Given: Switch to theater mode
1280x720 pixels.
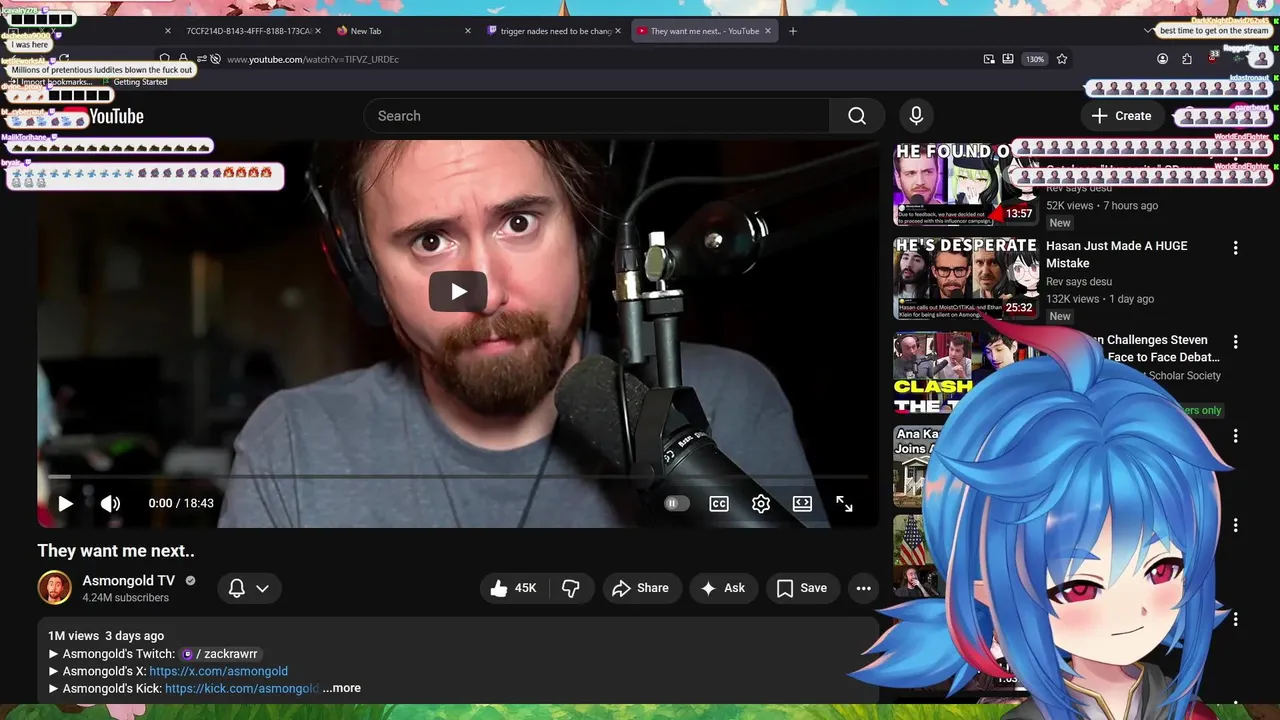Looking at the screenshot, I should click(x=802, y=504).
